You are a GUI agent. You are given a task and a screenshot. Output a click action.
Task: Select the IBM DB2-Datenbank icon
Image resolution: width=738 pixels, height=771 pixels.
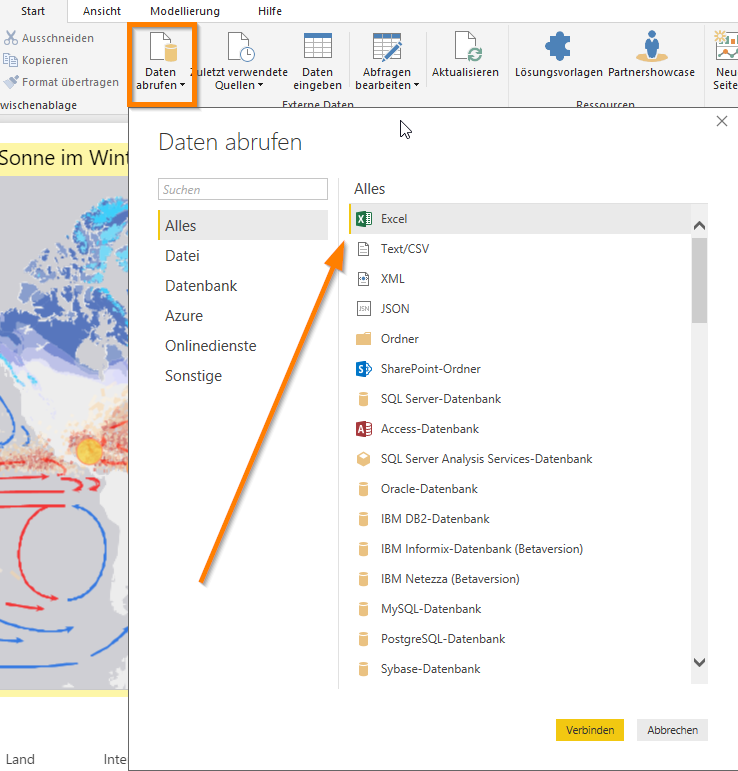(x=363, y=519)
